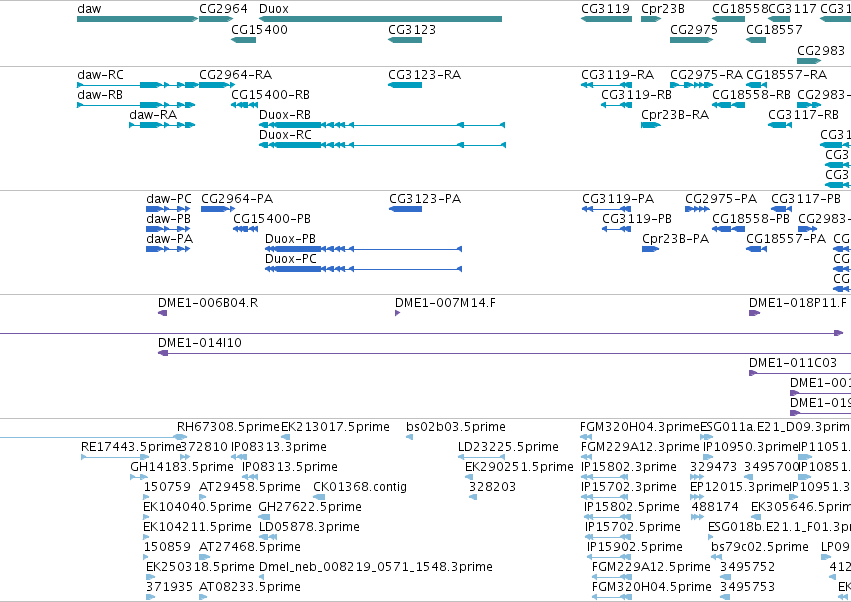The width and height of the screenshot is (851, 602).
Task: Click the daw gene bar
Action: coord(137,19)
